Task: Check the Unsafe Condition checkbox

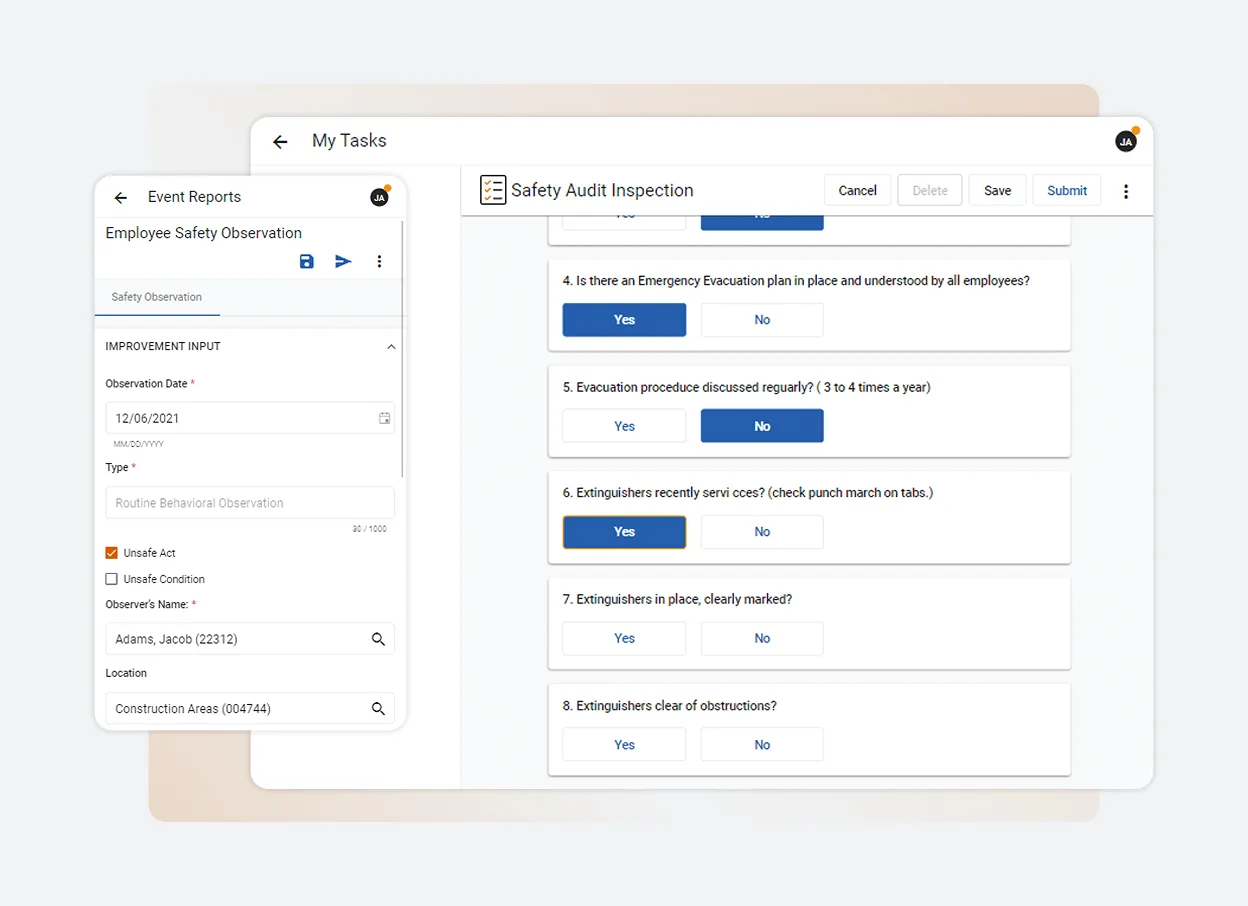Action: coord(113,579)
